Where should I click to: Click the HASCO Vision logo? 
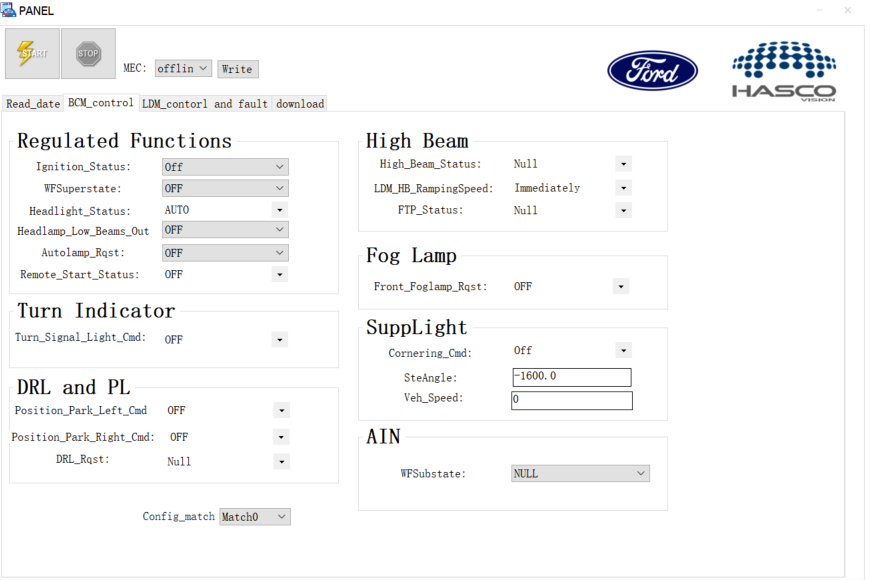point(783,70)
